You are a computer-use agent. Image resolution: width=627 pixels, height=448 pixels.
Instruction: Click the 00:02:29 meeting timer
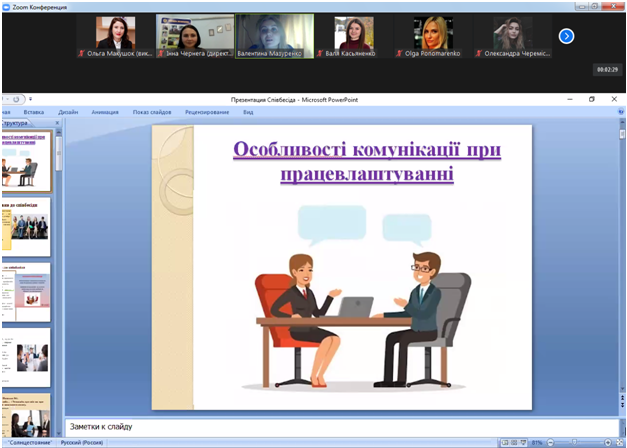(607, 70)
